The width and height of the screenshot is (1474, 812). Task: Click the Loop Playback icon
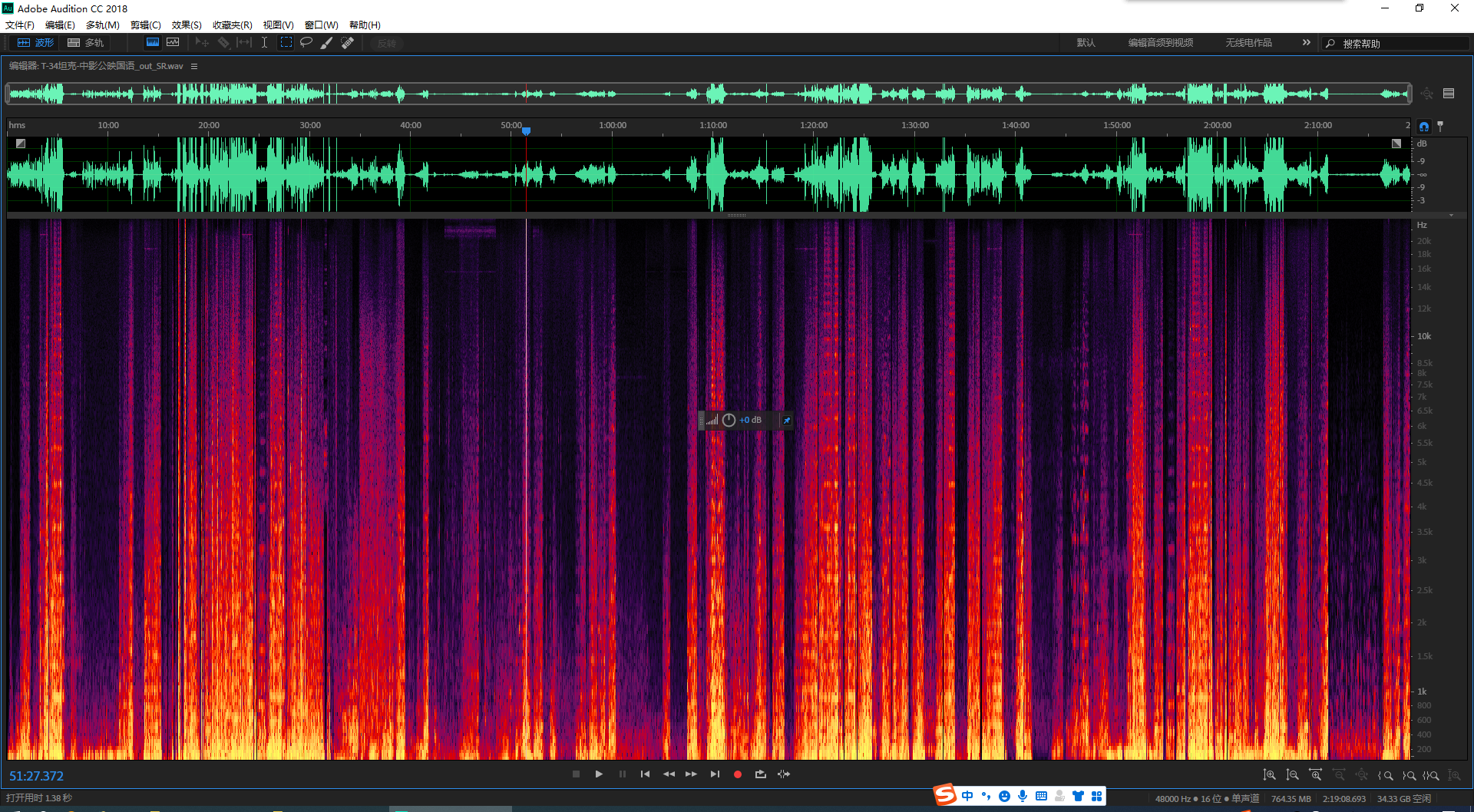pyautogui.click(x=760, y=774)
